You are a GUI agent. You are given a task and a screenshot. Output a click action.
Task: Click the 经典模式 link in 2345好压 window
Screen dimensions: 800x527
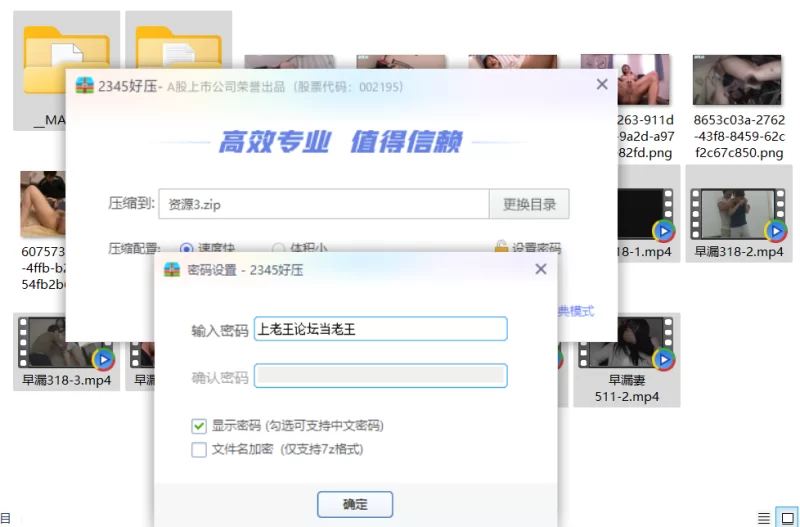[x=576, y=311]
